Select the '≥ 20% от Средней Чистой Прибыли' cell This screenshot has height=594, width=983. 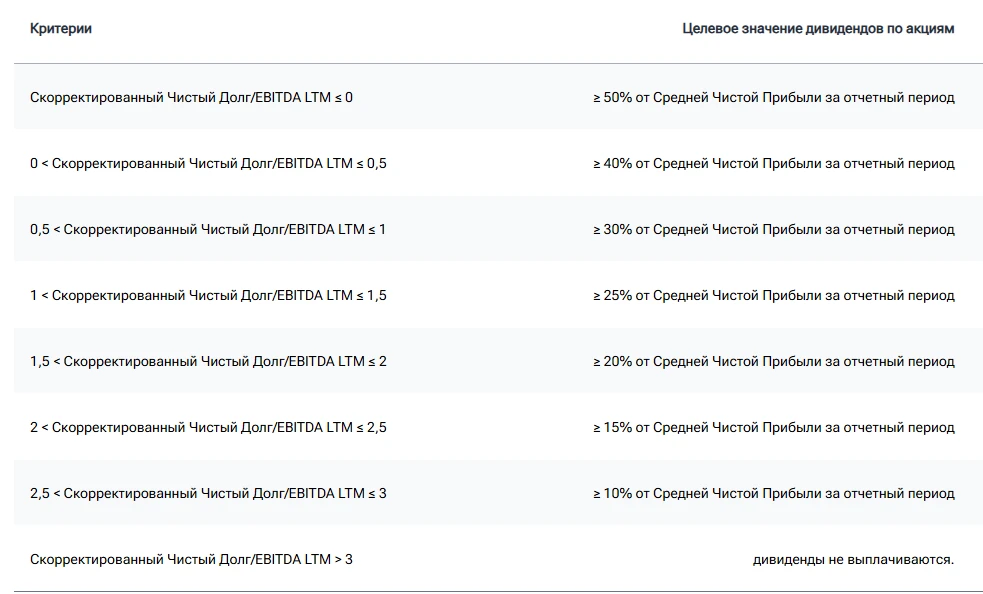[x=774, y=361]
